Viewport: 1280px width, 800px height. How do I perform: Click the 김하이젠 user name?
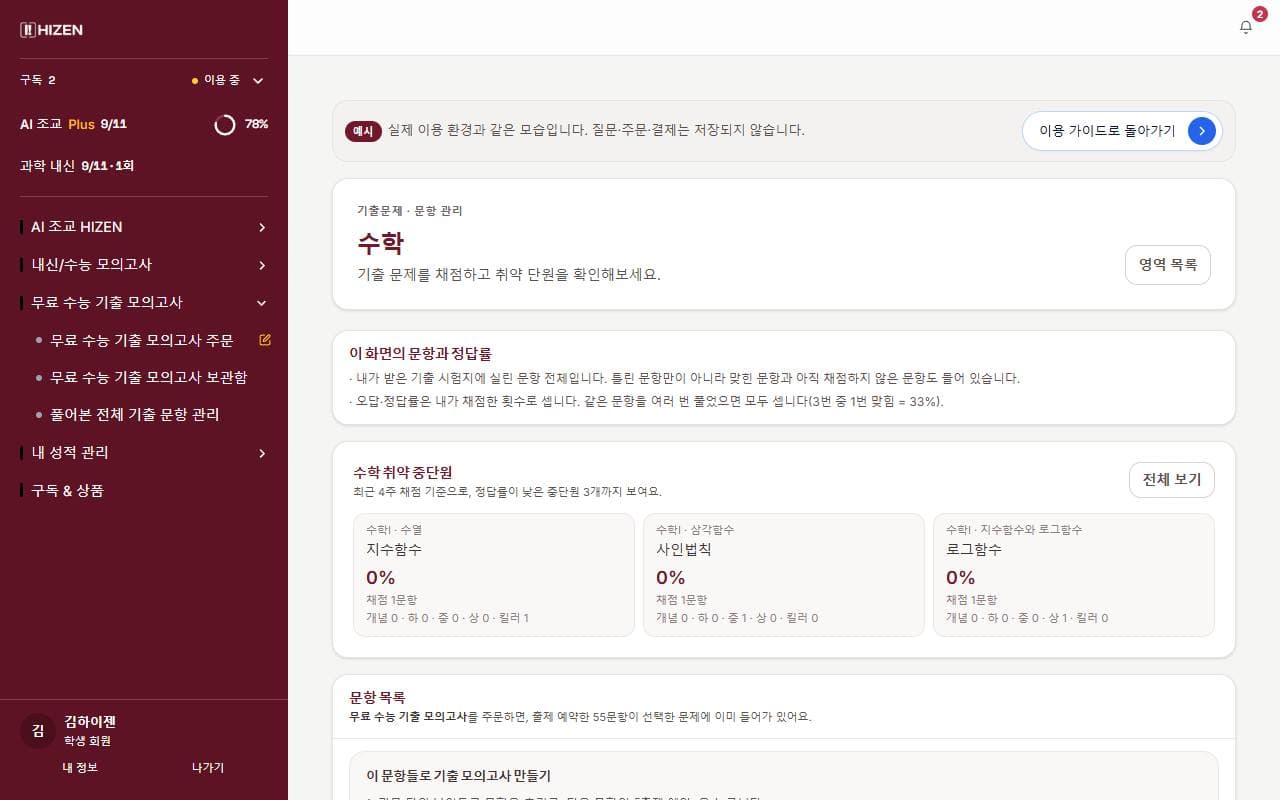90,721
